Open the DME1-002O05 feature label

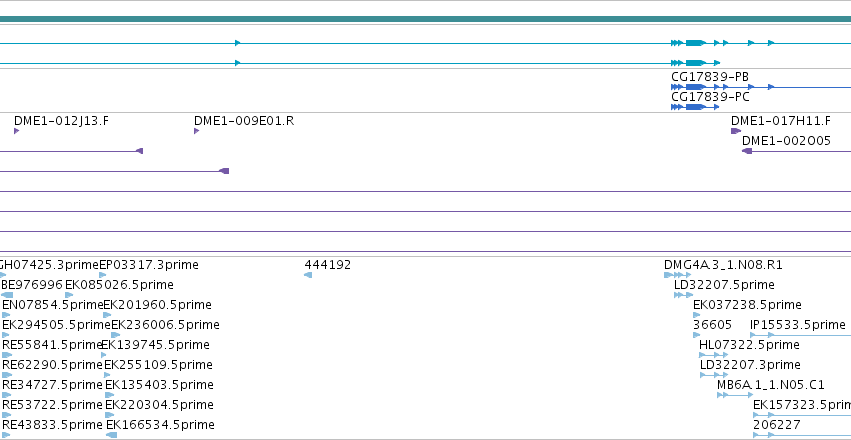pyautogui.click(x=786, y=141)
